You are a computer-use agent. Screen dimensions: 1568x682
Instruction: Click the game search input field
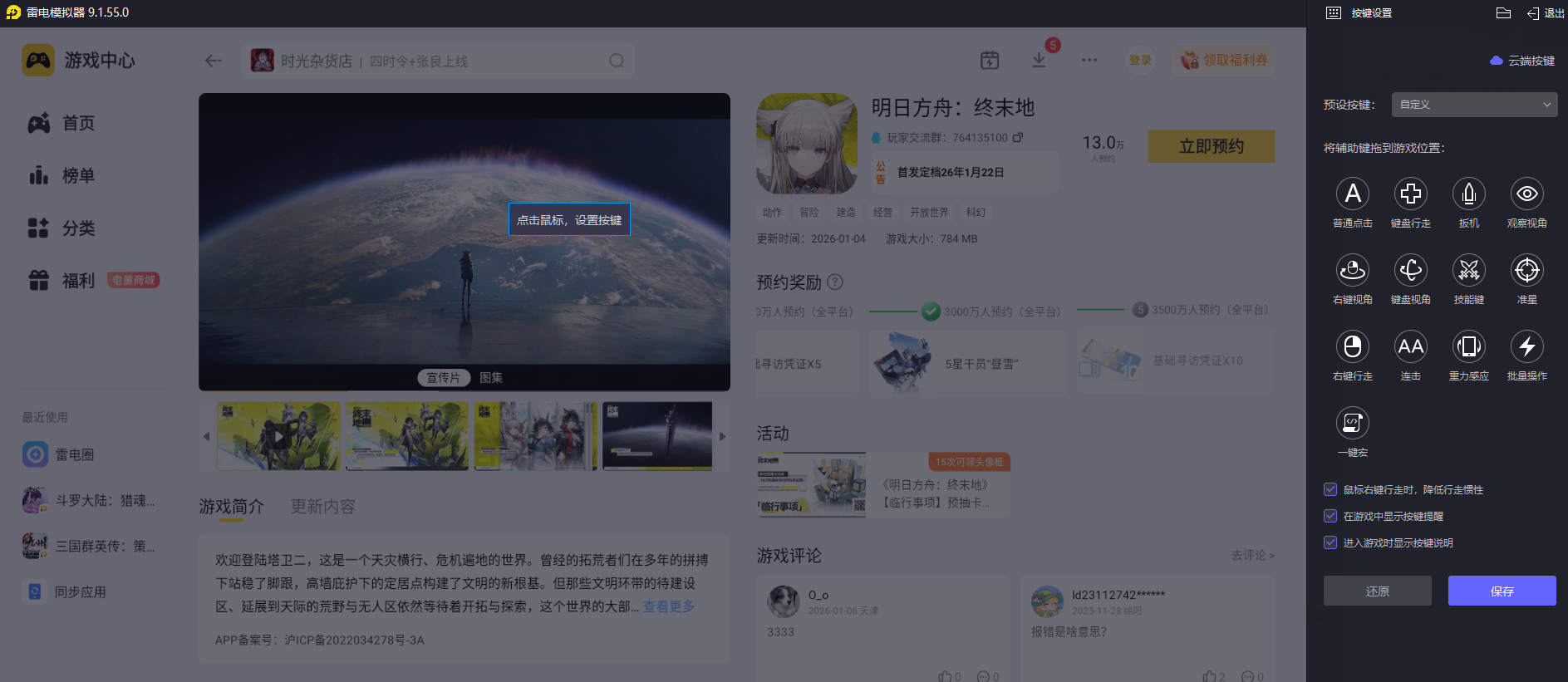[440, 61]
